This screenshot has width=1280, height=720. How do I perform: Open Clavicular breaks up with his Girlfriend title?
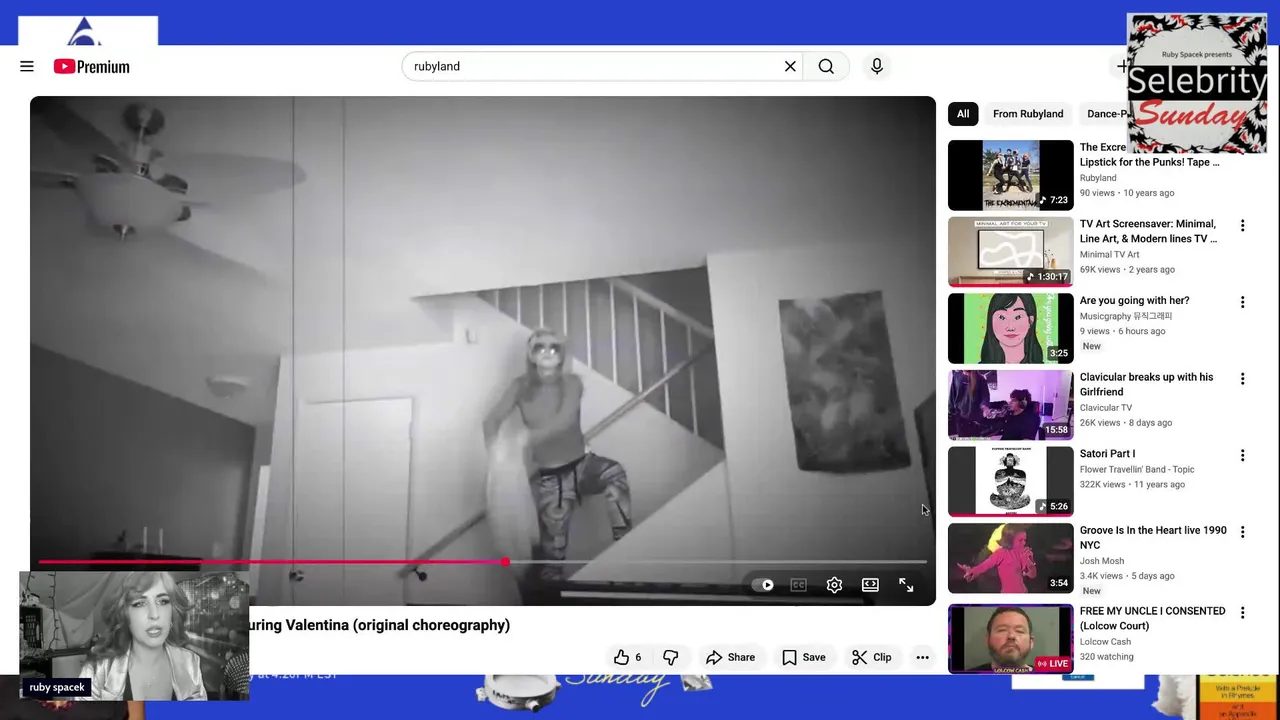(1146, 384)
